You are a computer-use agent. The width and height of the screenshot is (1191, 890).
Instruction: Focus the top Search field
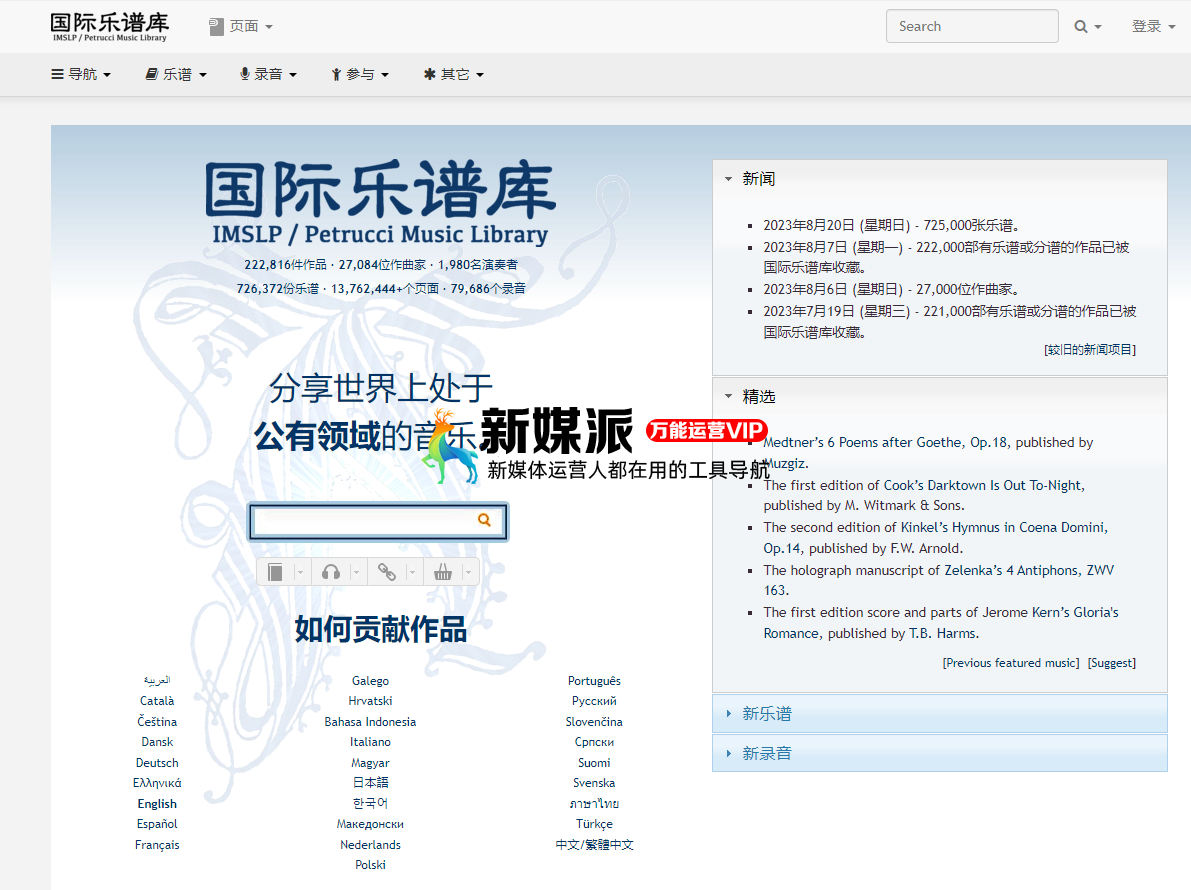pyautogui.click(x=971, y=27)
